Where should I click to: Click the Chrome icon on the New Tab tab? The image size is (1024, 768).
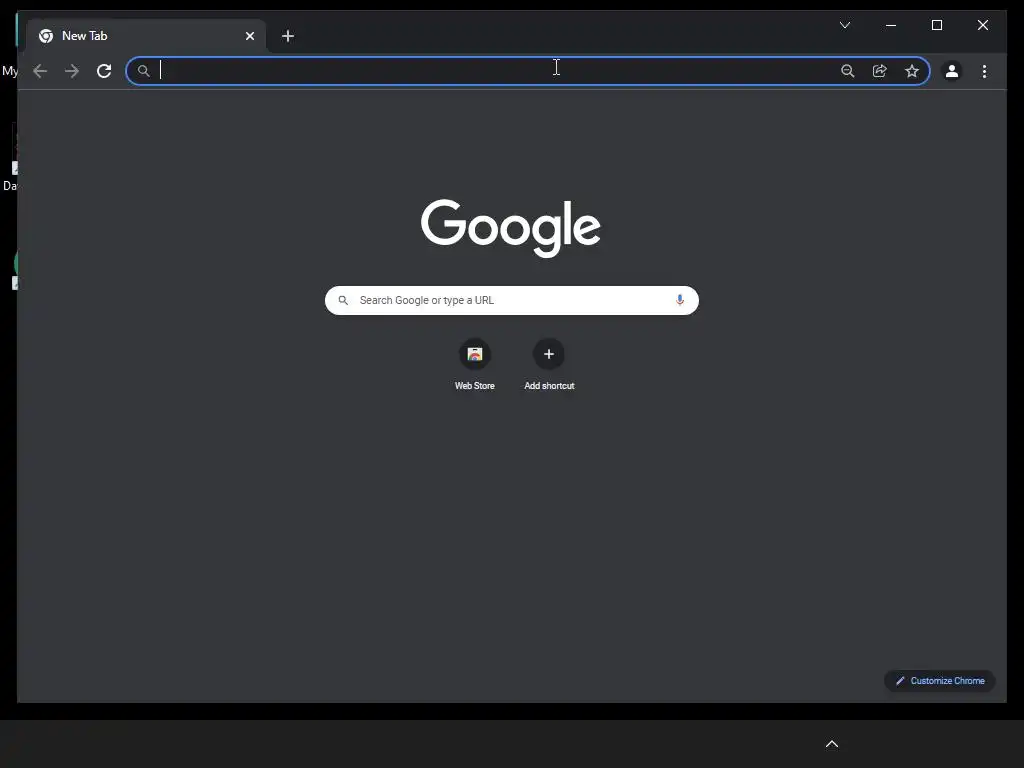click(46, 36)
